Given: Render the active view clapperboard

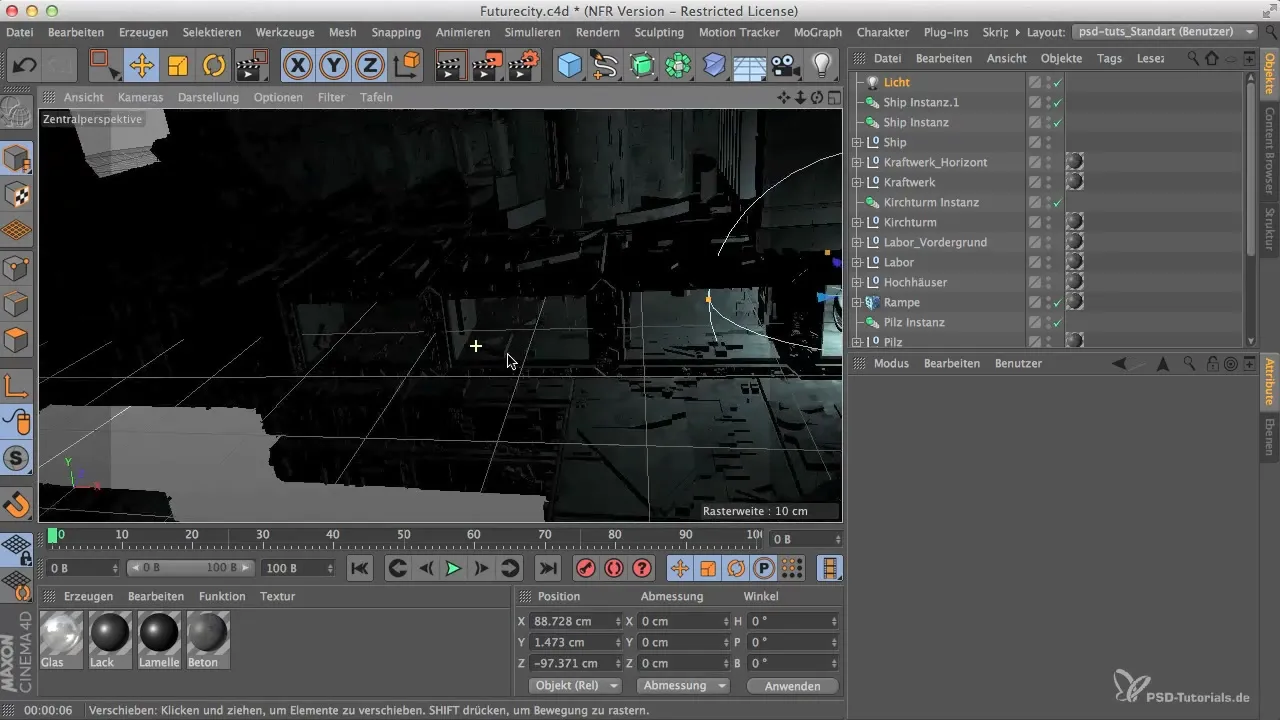Looking at the screenshot, I should 451,67.
